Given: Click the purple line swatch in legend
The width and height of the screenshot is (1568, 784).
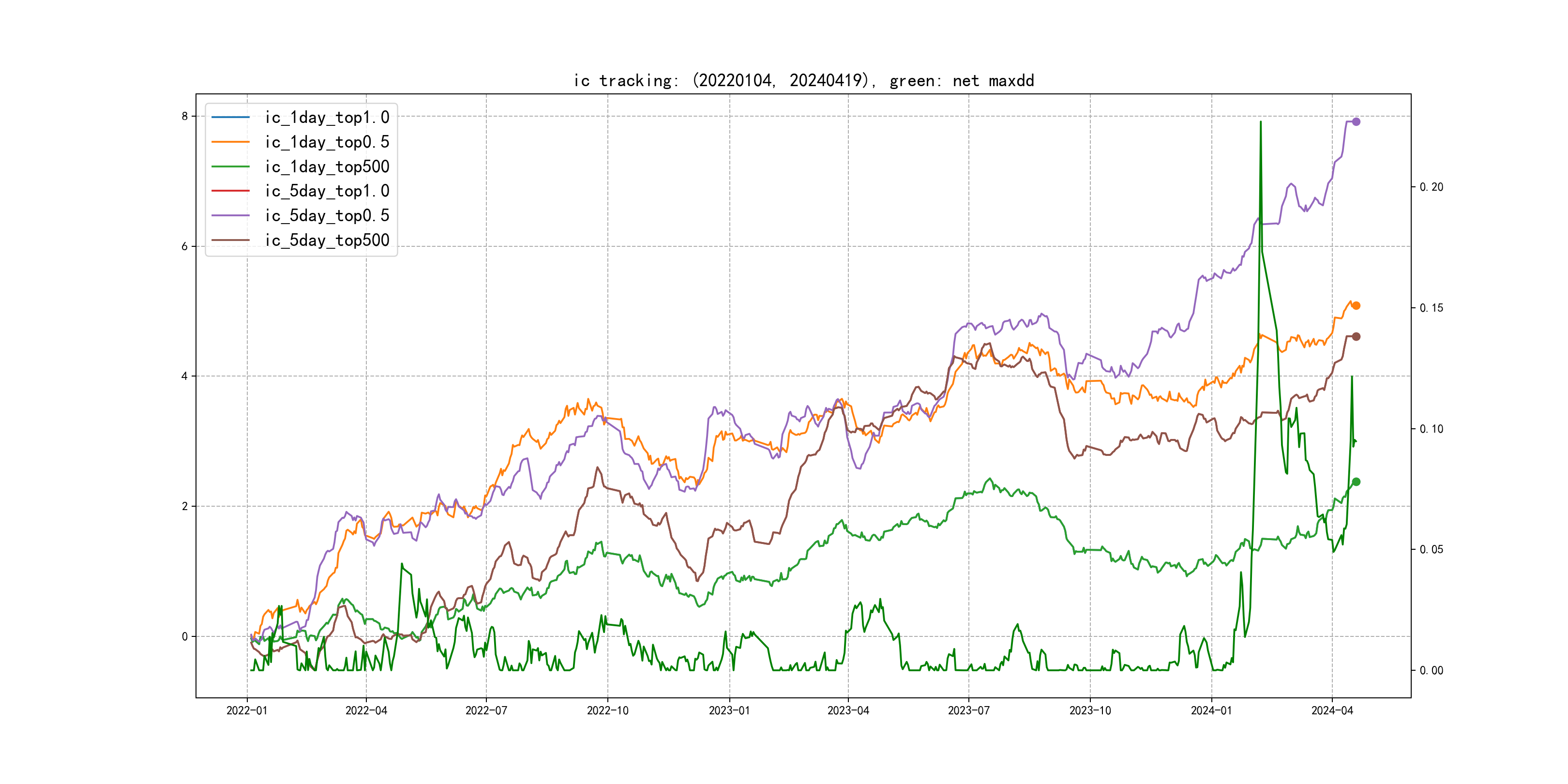Looking at the screenshot, I should click(230, 215).
